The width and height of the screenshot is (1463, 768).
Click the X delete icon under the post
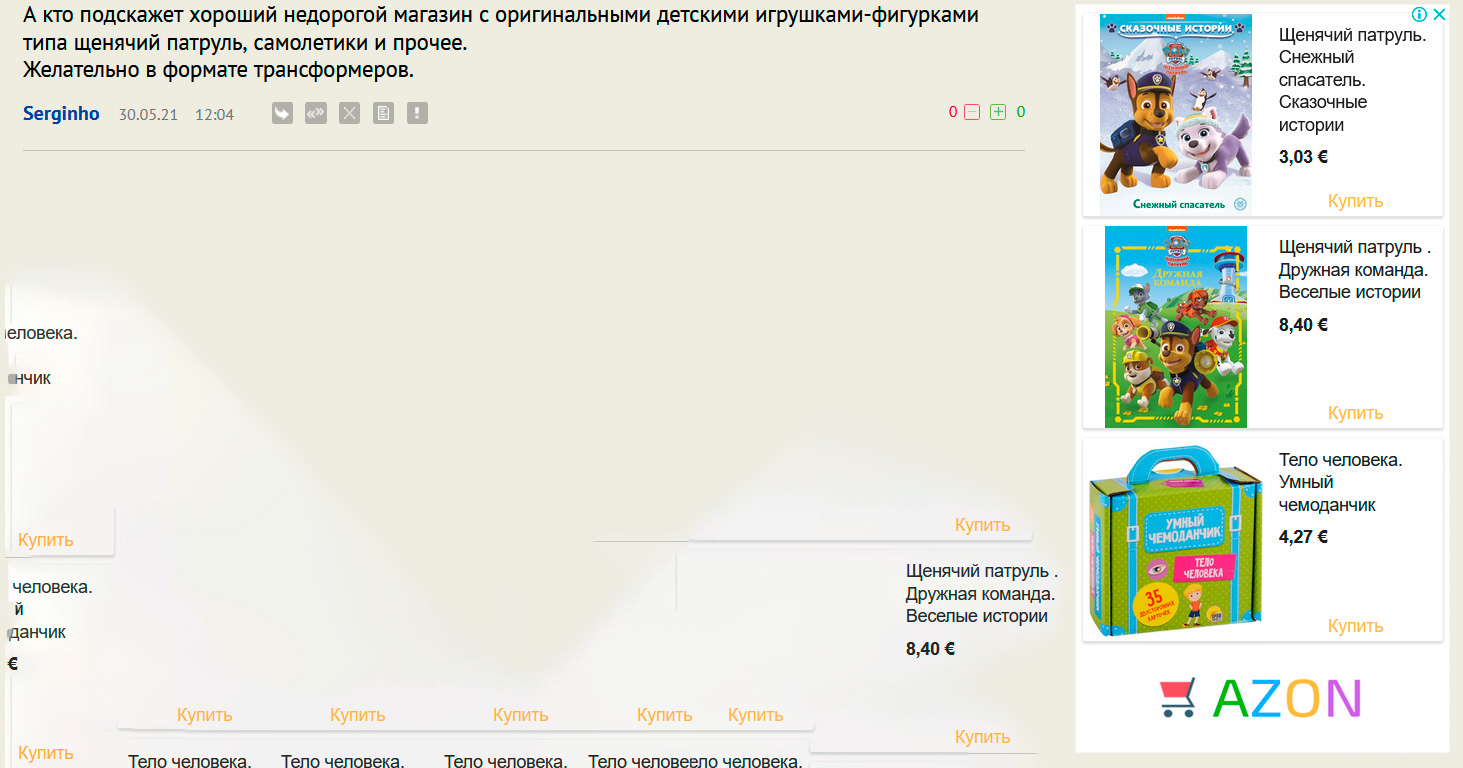349,113
